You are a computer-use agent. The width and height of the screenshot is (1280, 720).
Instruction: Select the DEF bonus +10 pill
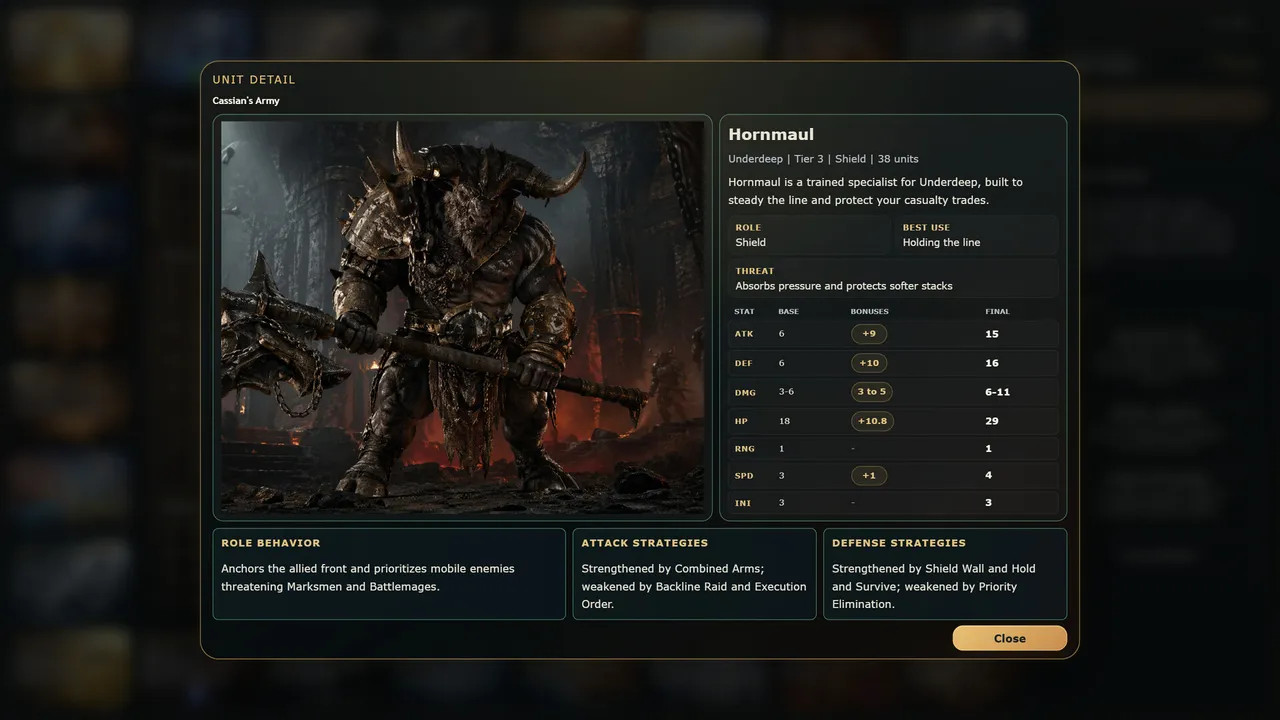pos(869,363)
